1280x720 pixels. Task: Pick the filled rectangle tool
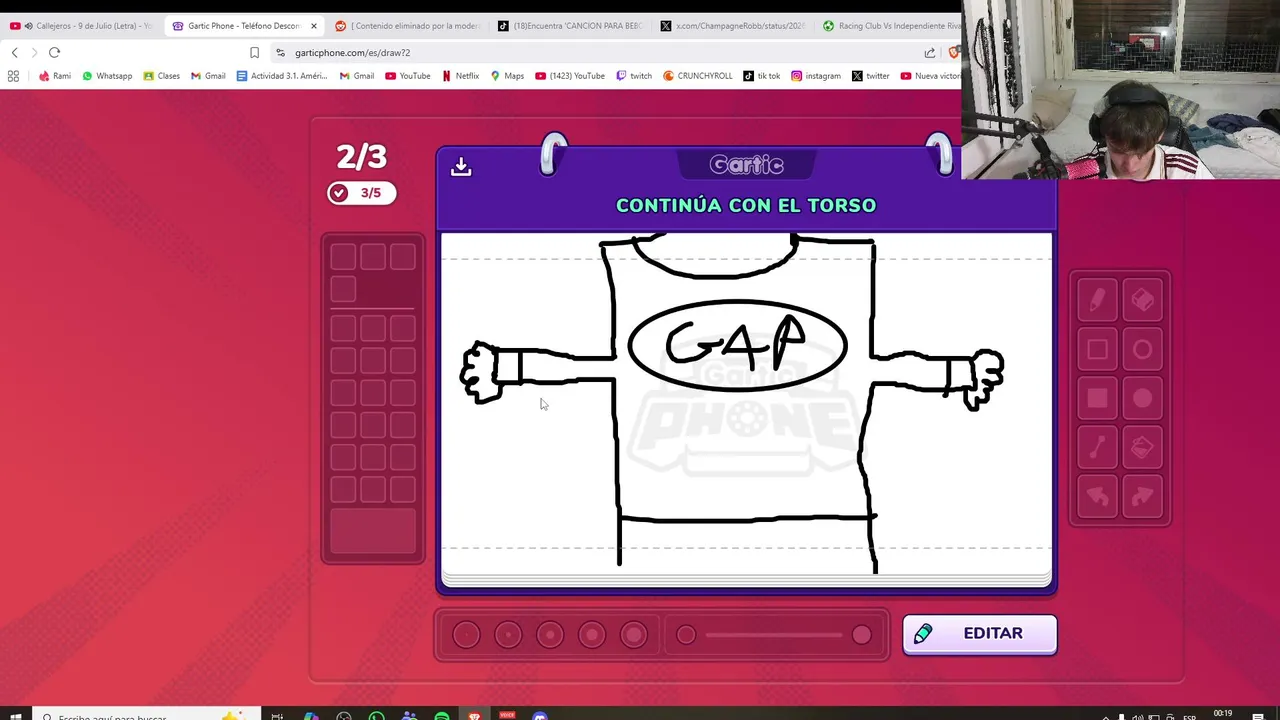point(1097,398)
